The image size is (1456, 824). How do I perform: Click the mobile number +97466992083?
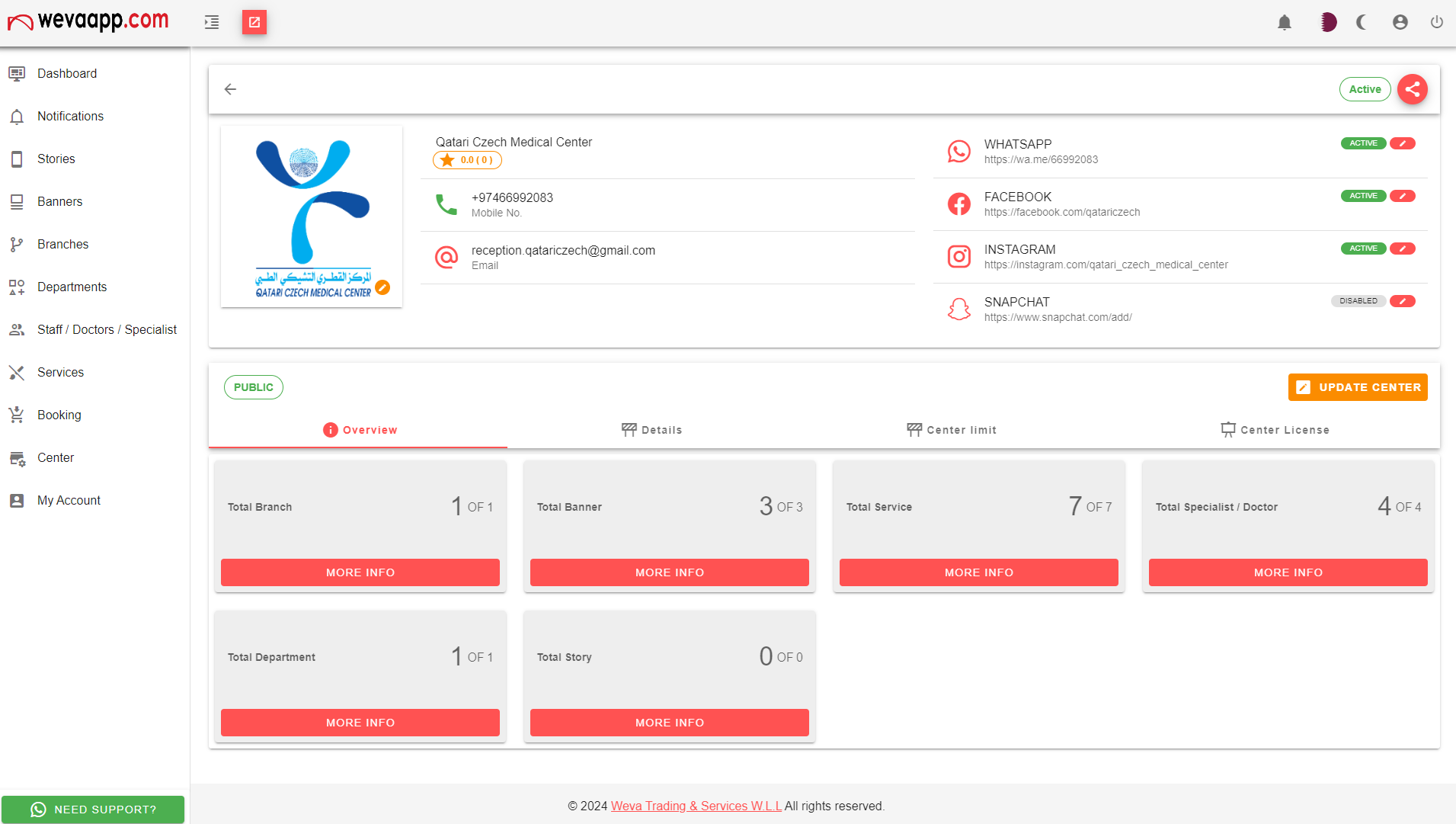point(512,197)
